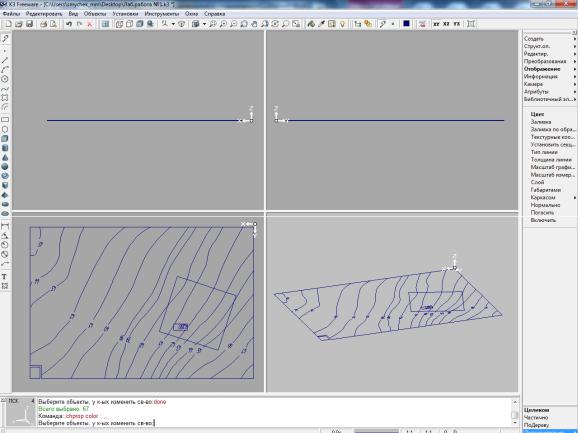Select the arc tool in left toolbar
This screenshot has height=433, width=578.
[5, 70]
